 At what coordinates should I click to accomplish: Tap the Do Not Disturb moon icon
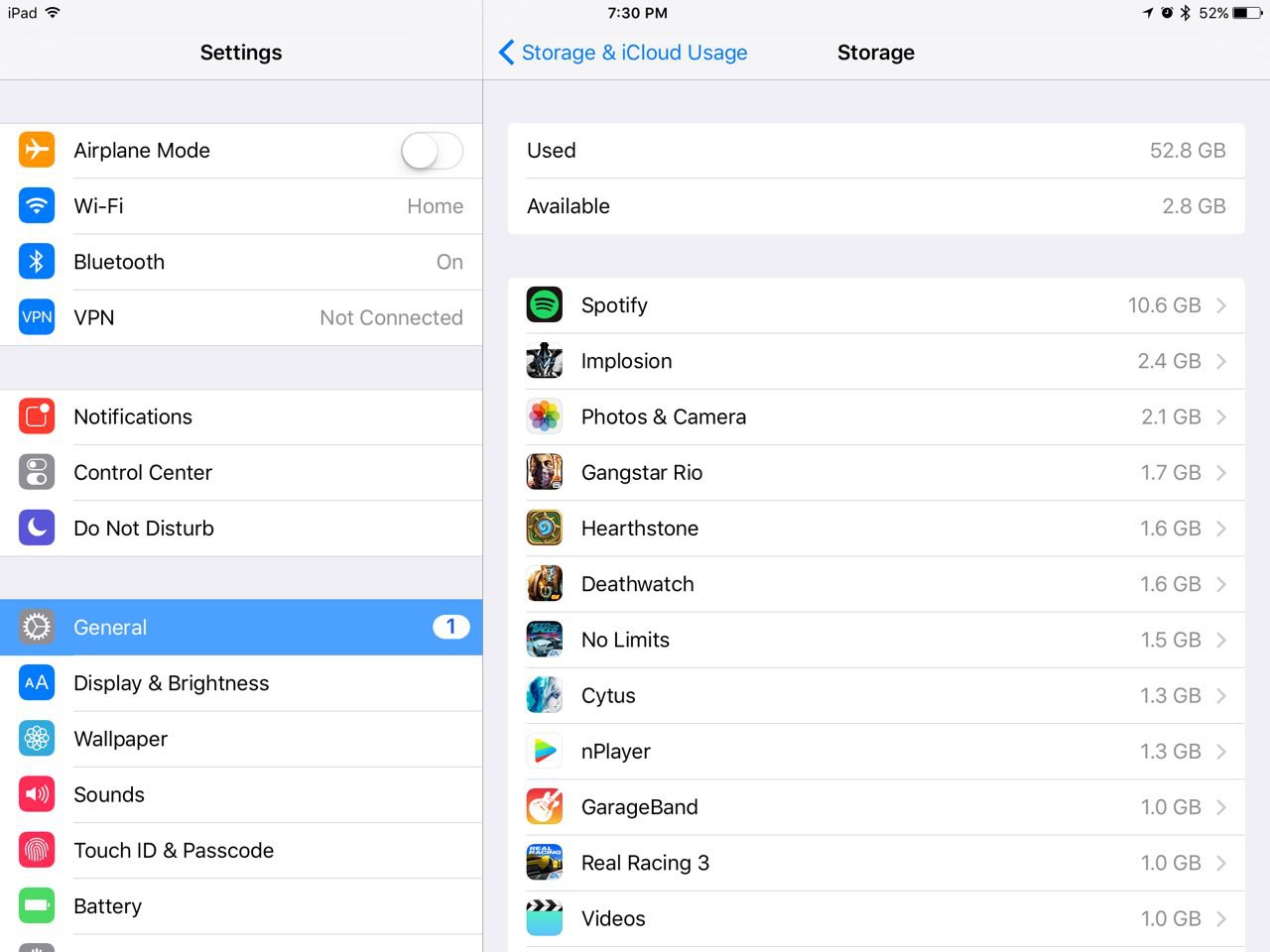37,528
